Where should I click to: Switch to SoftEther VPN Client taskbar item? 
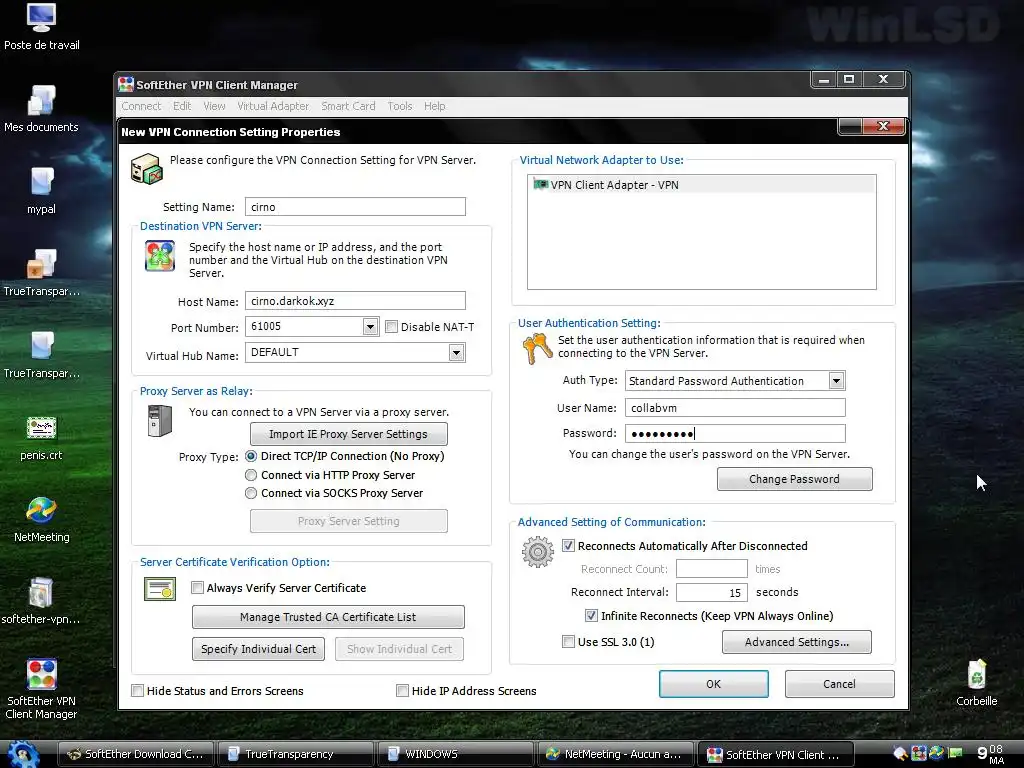point(775,754)
